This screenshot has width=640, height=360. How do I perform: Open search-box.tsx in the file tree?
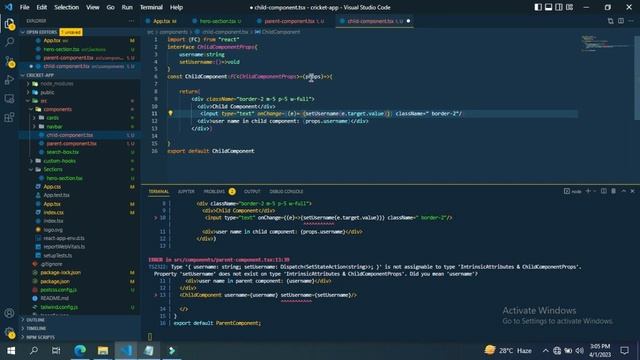click(62, 152)
